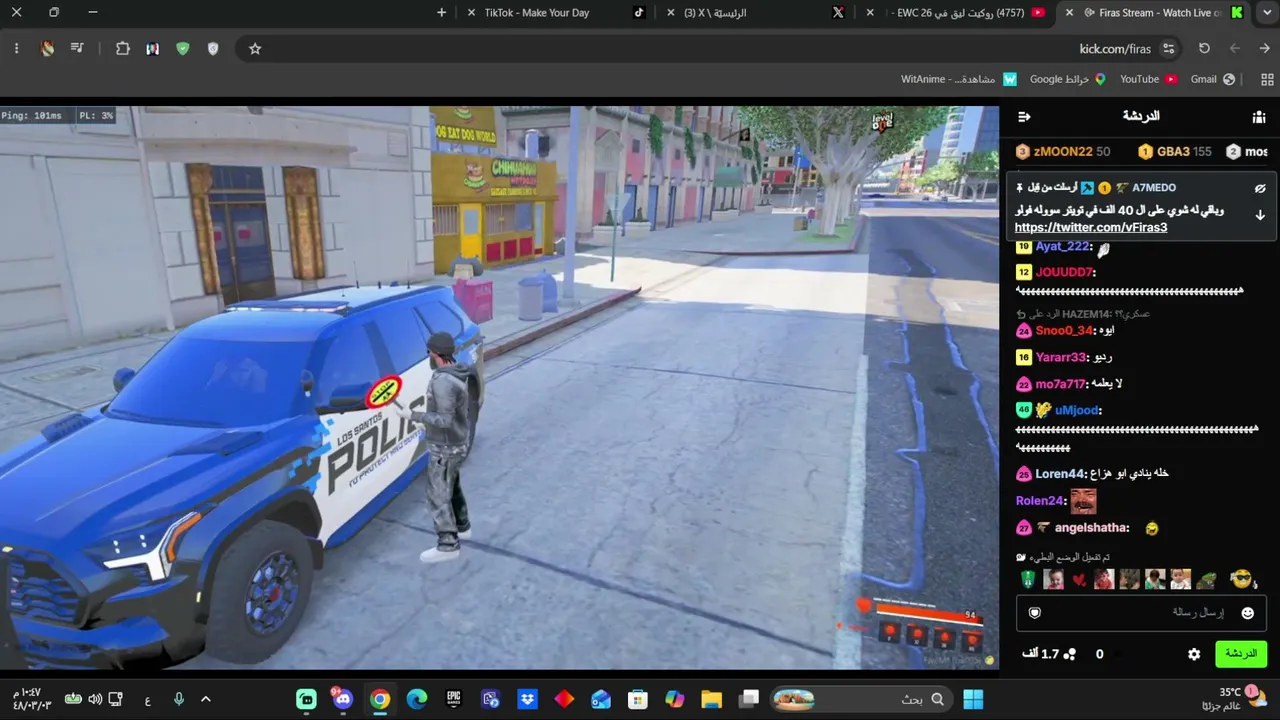
Task: Open Dropbox from the taskbar
Action: [x=527, y=699]
